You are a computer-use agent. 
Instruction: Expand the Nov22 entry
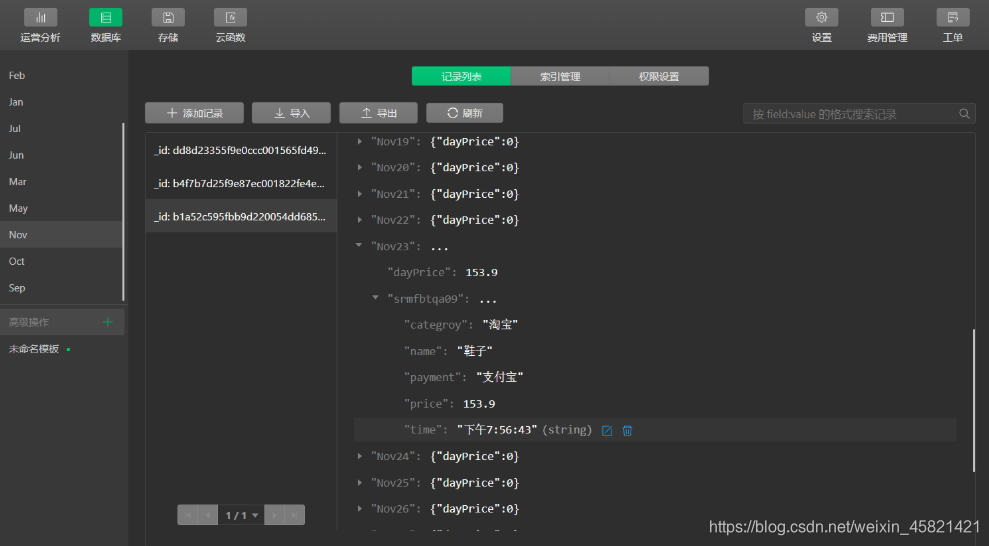click(x=360, y=220)
